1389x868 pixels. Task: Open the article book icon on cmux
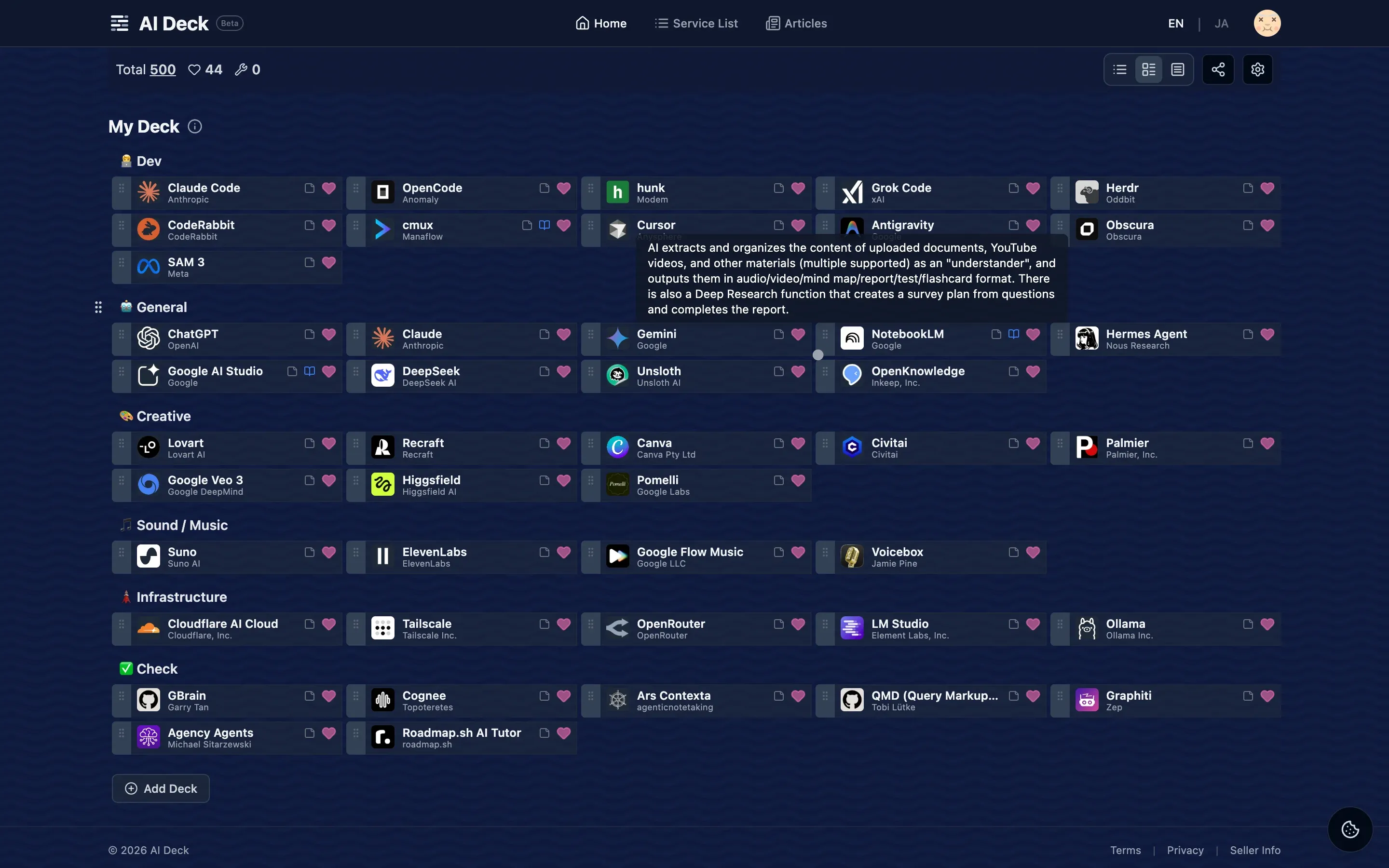544,225
